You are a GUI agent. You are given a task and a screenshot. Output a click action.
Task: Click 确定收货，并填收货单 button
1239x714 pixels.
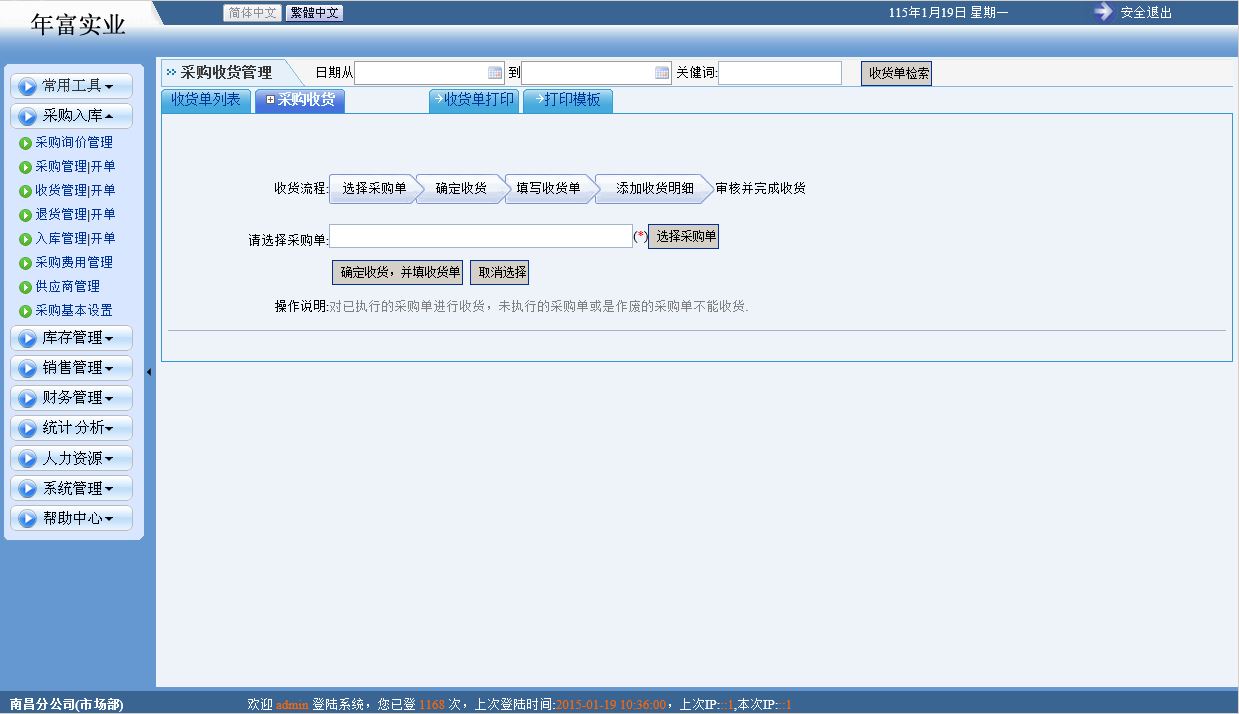click(398, 272)
